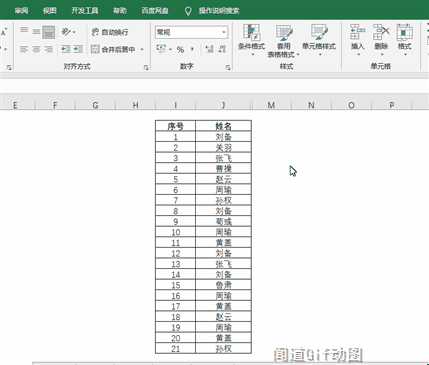Open 单元格样式 cell styles gallery
The width and height of the screenshot is (429, 365).
[x=319, y=40]
